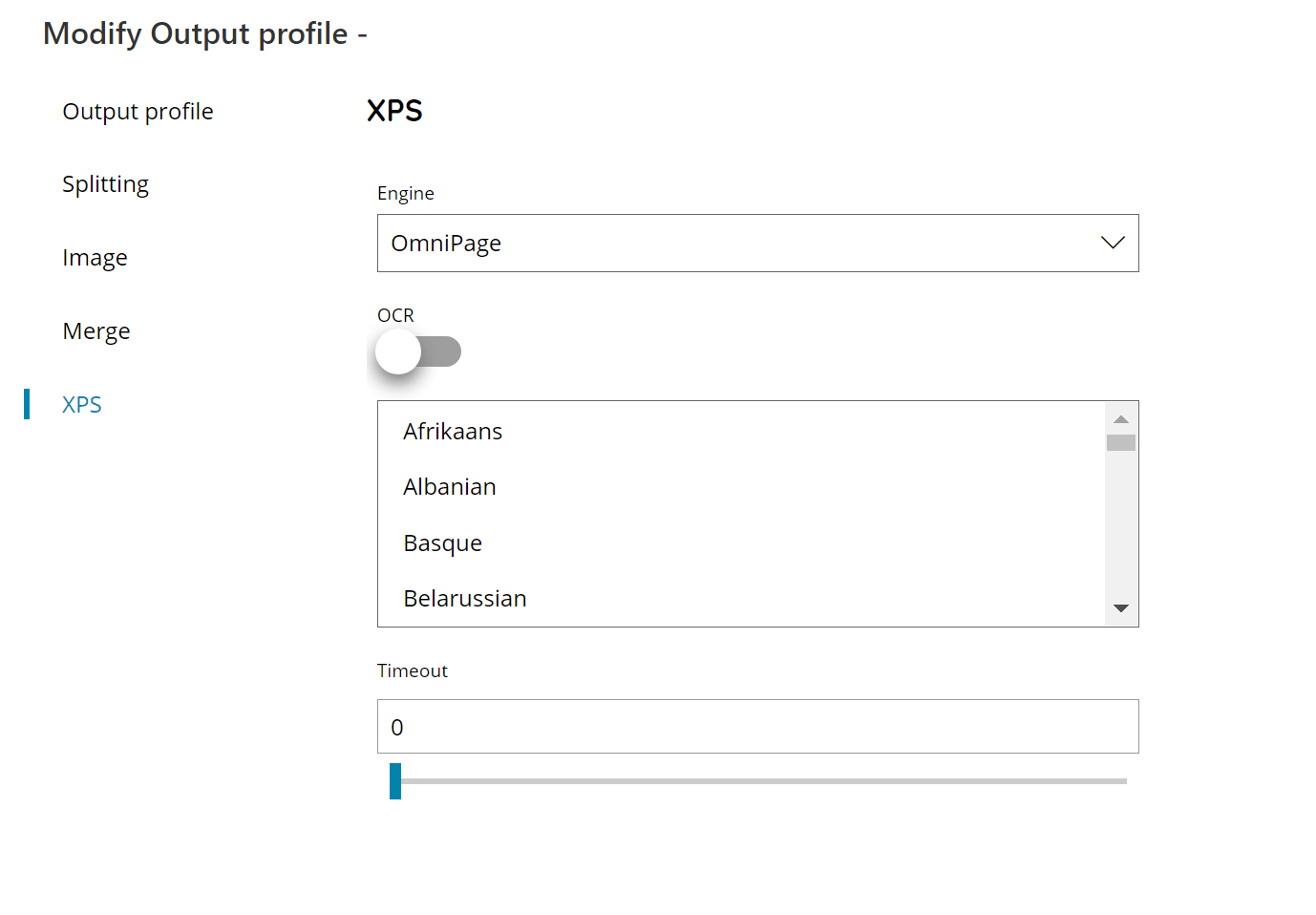1316x915 pixels.
Task: Open the Merge configuration section
Action: point(96,330)
